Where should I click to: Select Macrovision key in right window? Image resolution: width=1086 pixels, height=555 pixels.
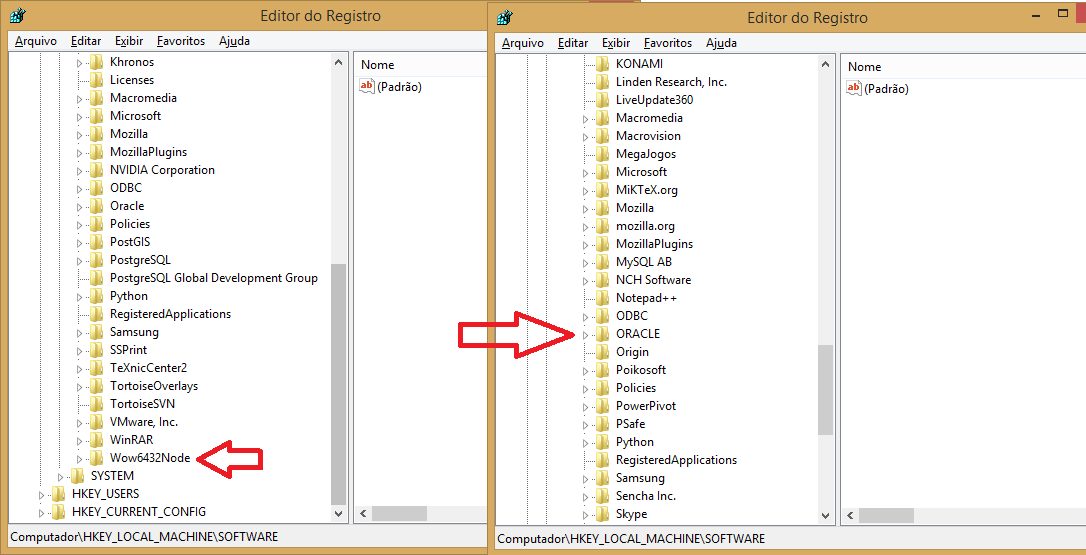(648, 136)
